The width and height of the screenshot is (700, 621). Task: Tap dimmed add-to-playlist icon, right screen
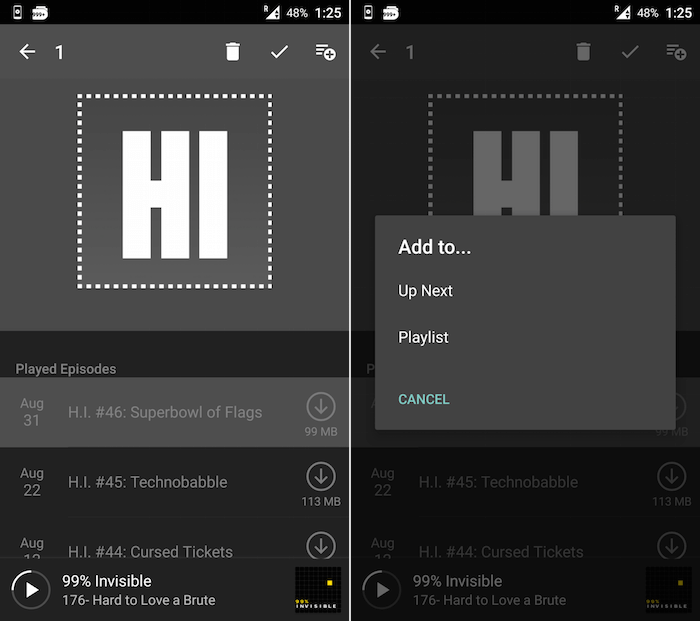676,52
